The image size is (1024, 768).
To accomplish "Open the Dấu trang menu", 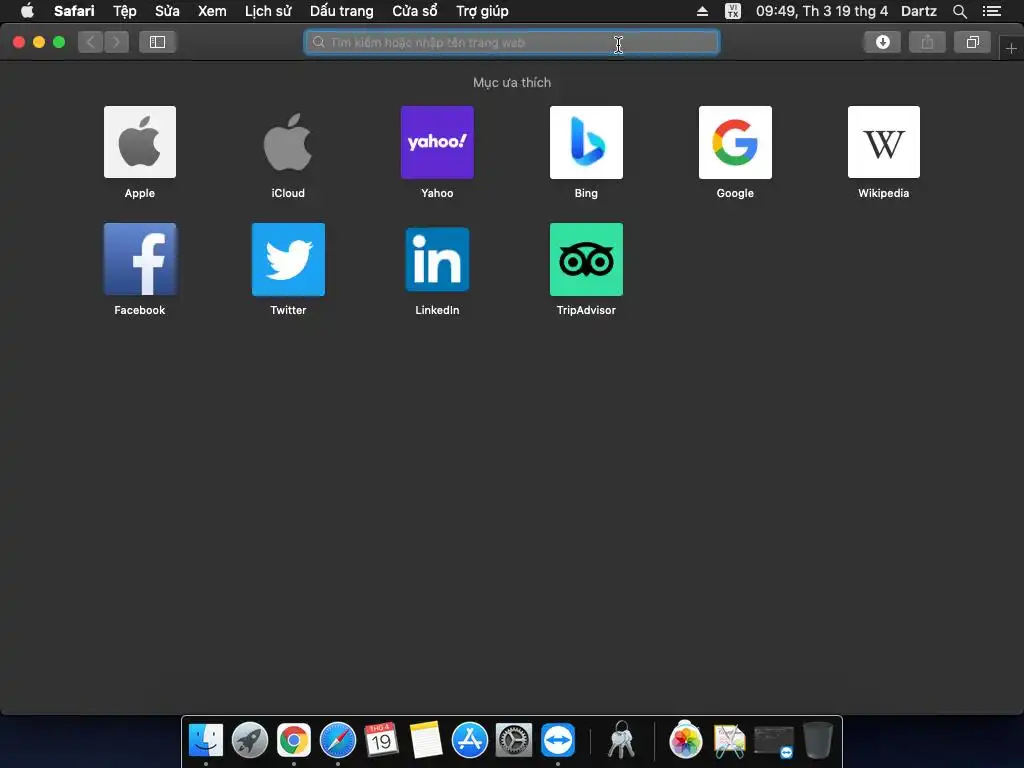I will (x=342, y=11).
